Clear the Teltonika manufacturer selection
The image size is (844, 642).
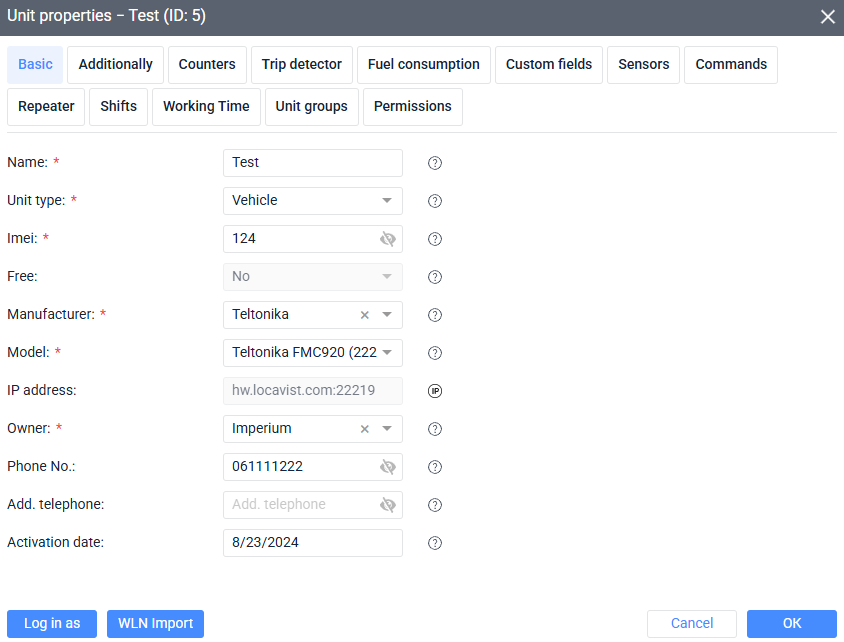[365, 315]
